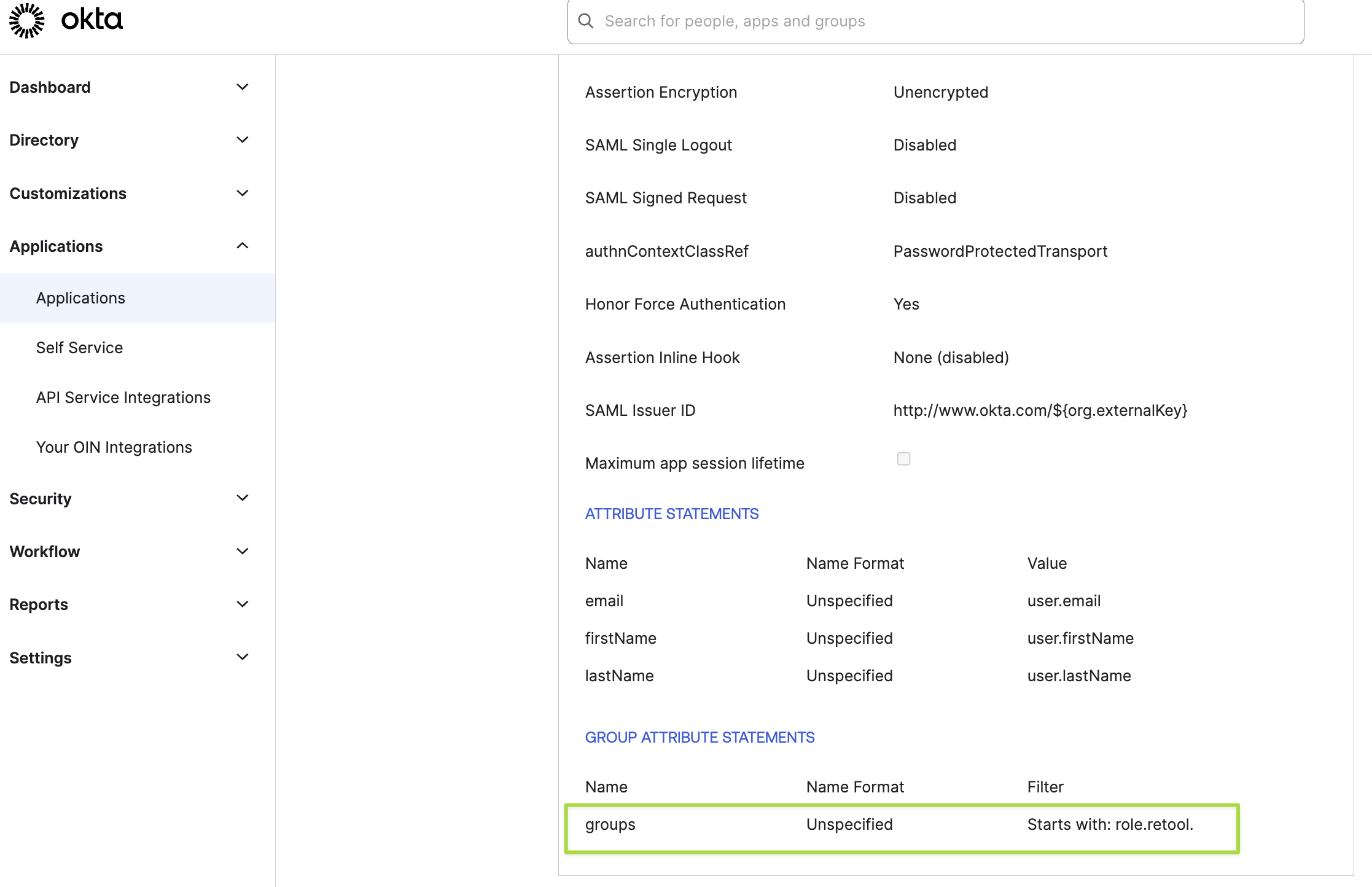Select the groups attribute statement row

pyautogui.click(x=901, y=825)
